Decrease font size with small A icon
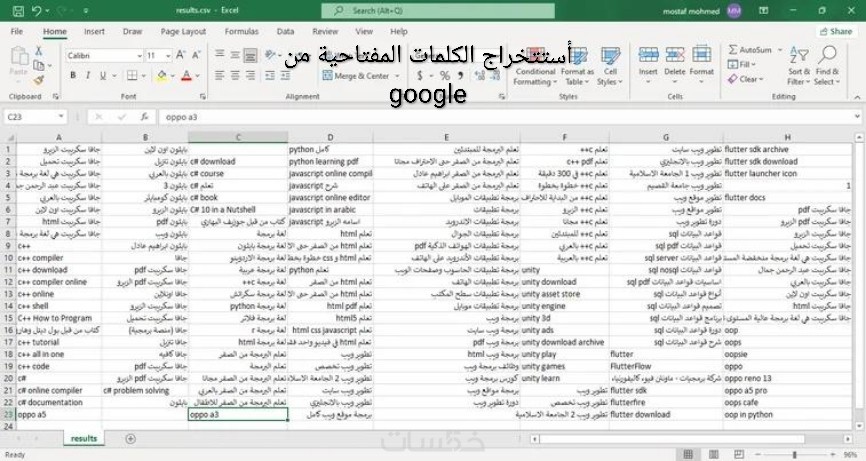 (x=196, y=55)
